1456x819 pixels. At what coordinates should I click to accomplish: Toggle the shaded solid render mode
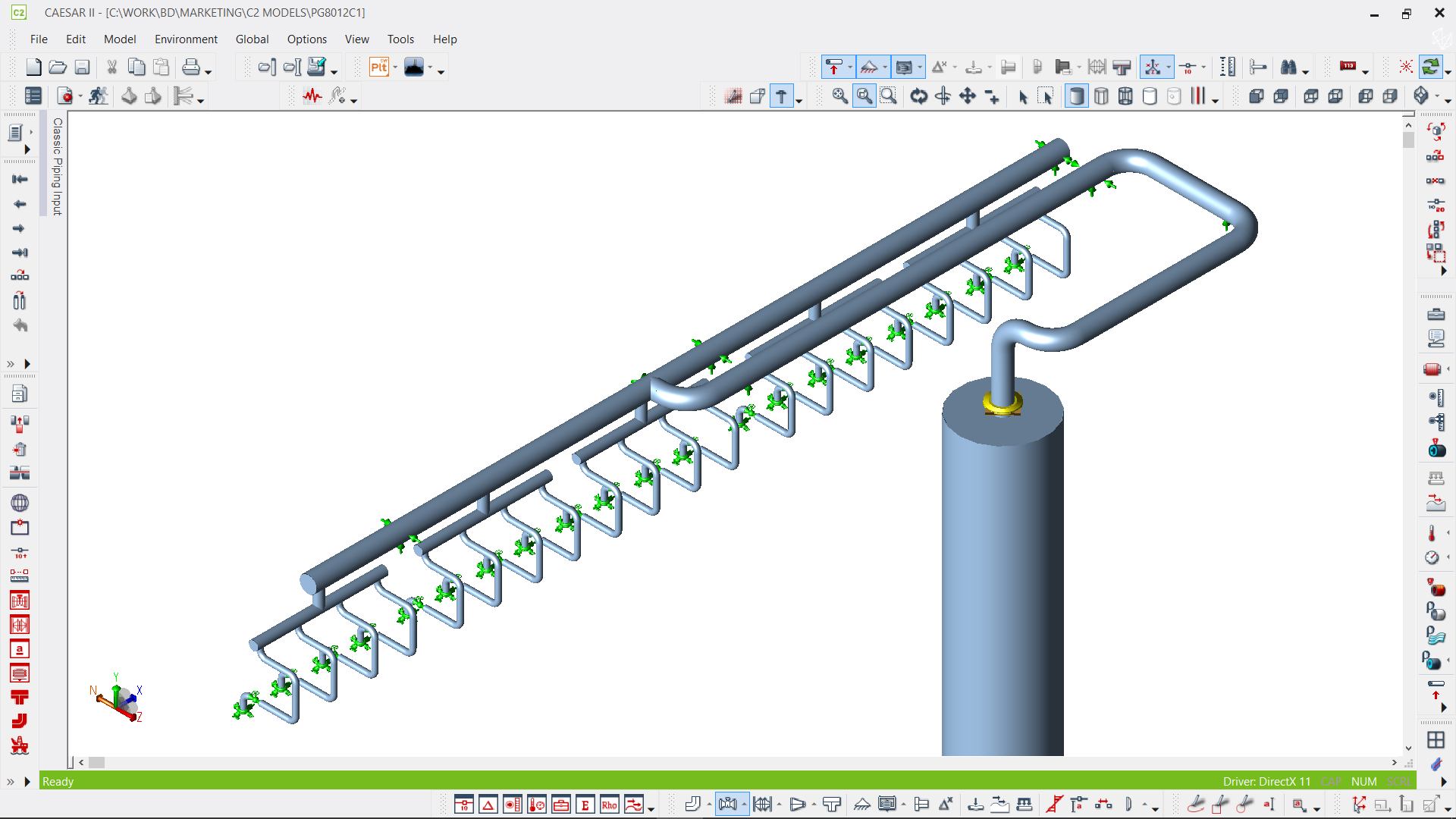tap(1076, 96)
